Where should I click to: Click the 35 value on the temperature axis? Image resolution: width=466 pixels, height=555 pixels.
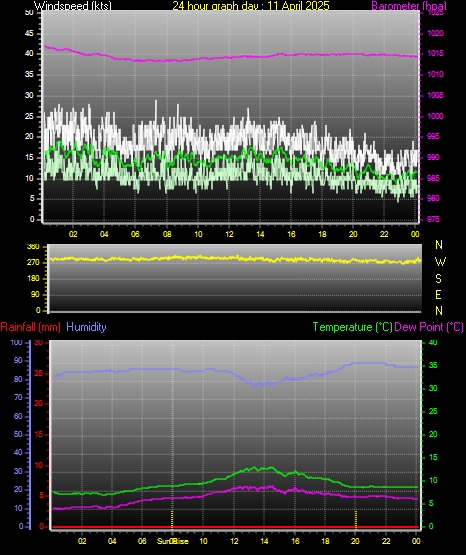pos(433,365)
